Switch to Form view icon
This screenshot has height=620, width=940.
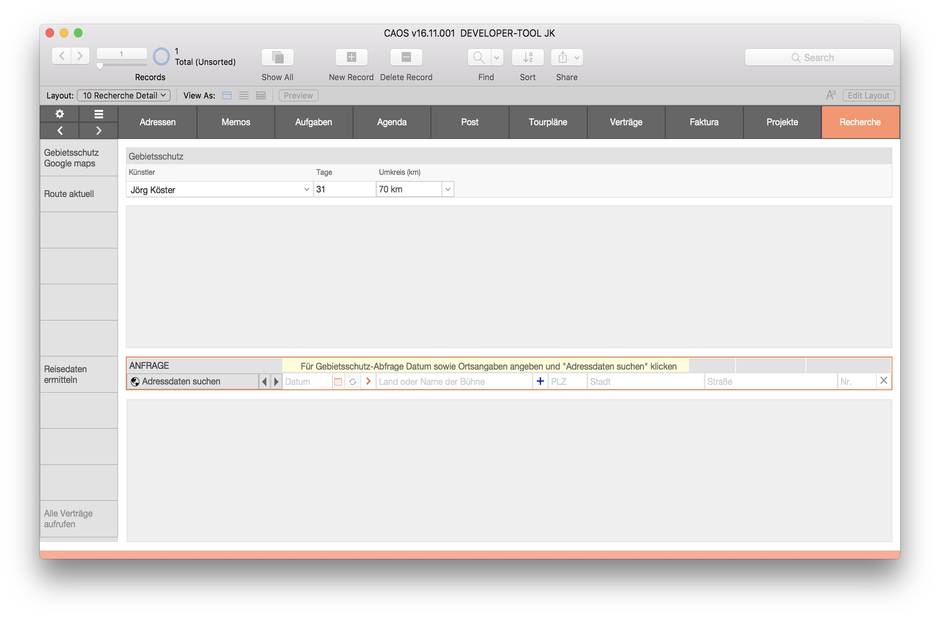pos(227,95)
